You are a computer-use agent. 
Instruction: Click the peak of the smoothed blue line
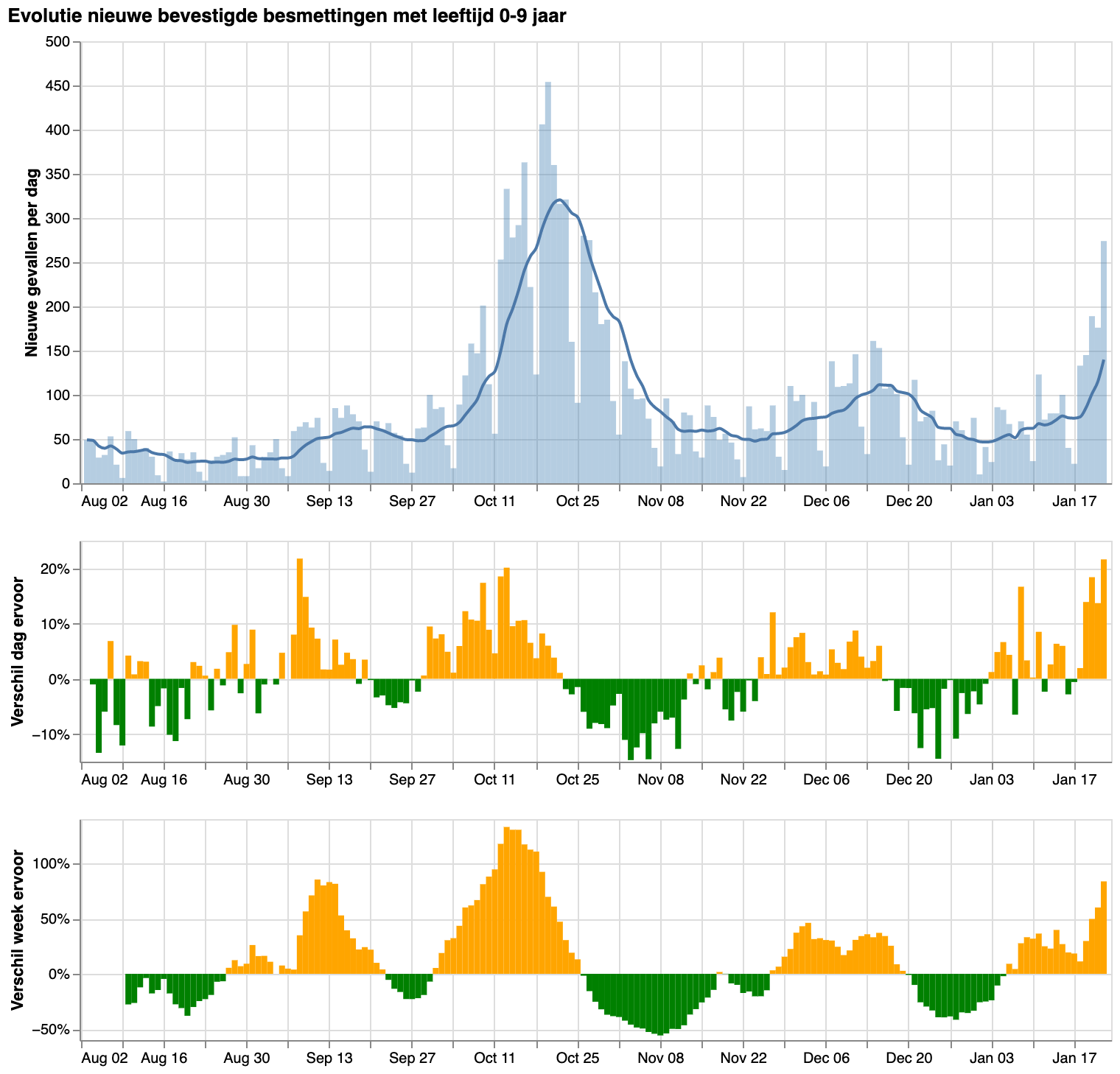tap(560, 200)
